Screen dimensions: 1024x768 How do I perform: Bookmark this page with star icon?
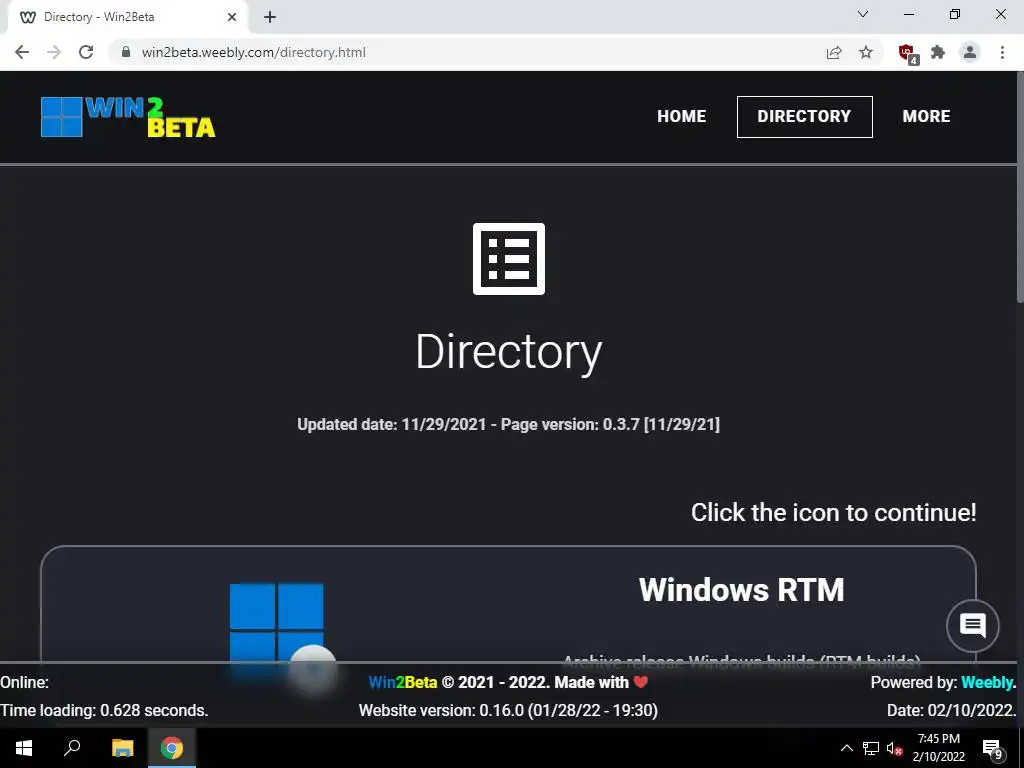point(866,52)
